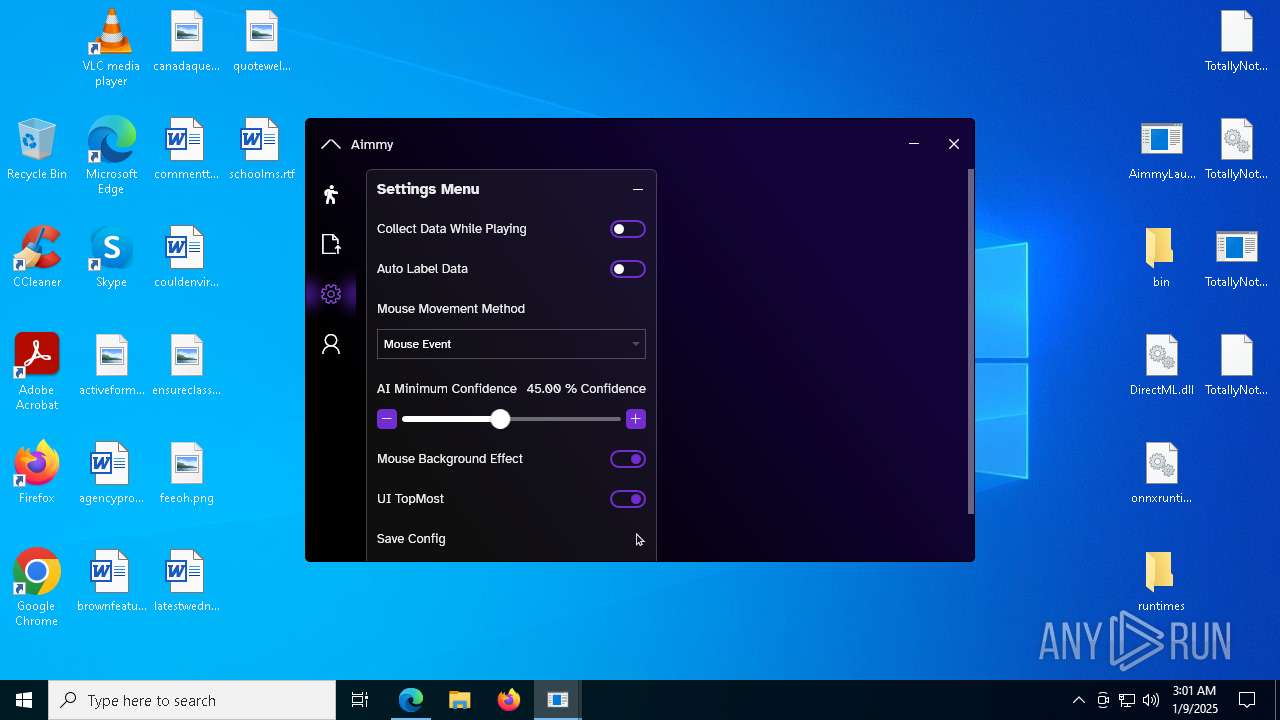The width and height of the screenshot is (1280, 720).
Task: Select the gear Settings tab in Aimmy sidebar
Action: (331, 294)
